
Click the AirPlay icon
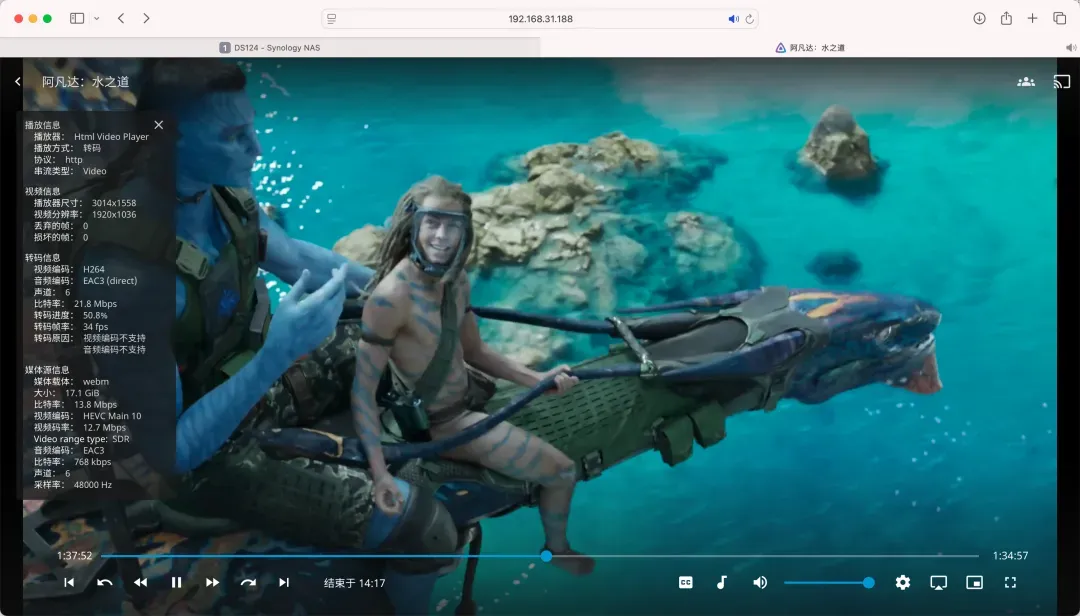point(938,582)
